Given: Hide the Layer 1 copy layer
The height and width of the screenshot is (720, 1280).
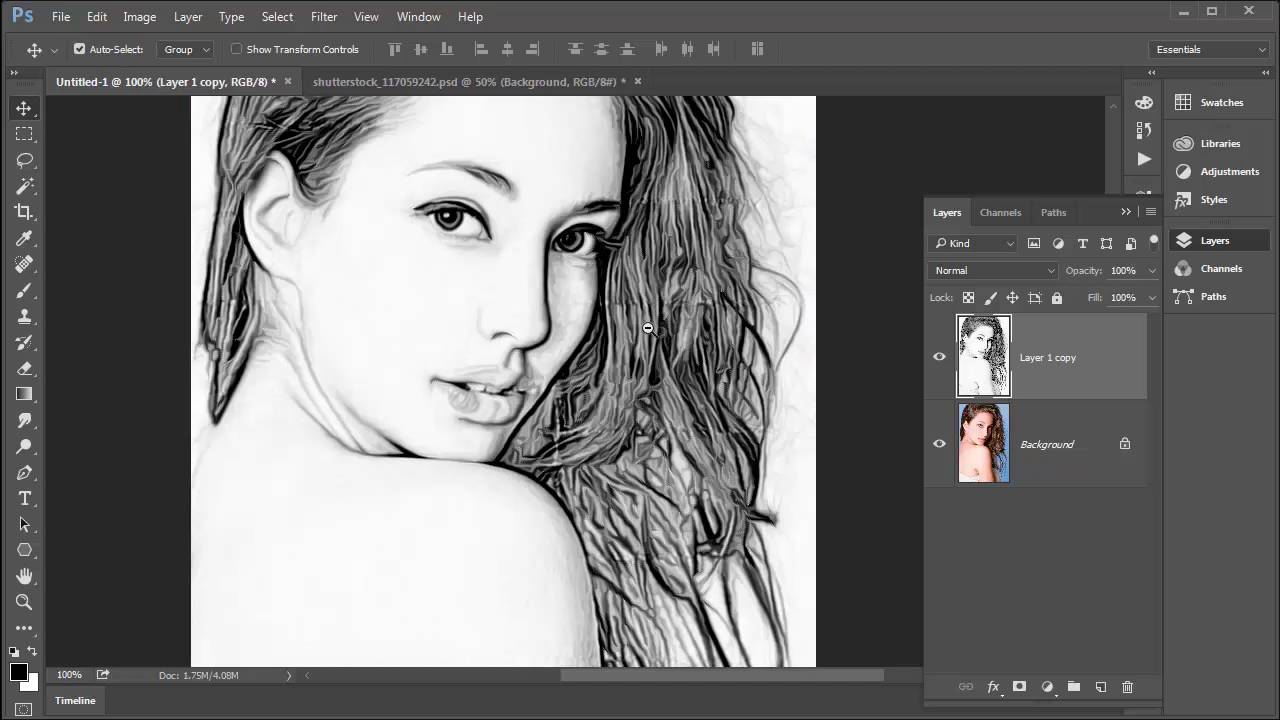Looking at the screenshot, I should point(939,357).
